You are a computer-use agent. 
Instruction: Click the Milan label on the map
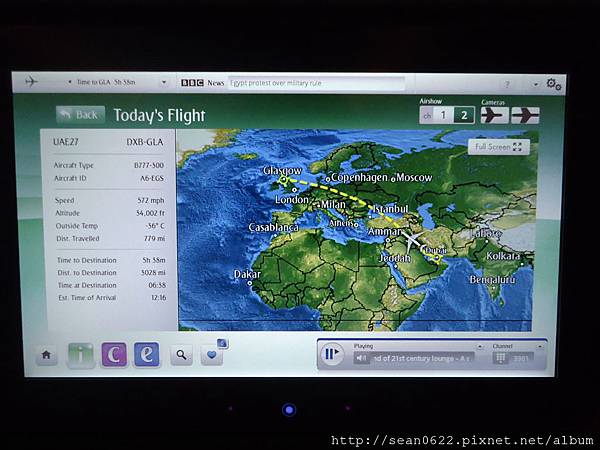click(x=333, y=205)
